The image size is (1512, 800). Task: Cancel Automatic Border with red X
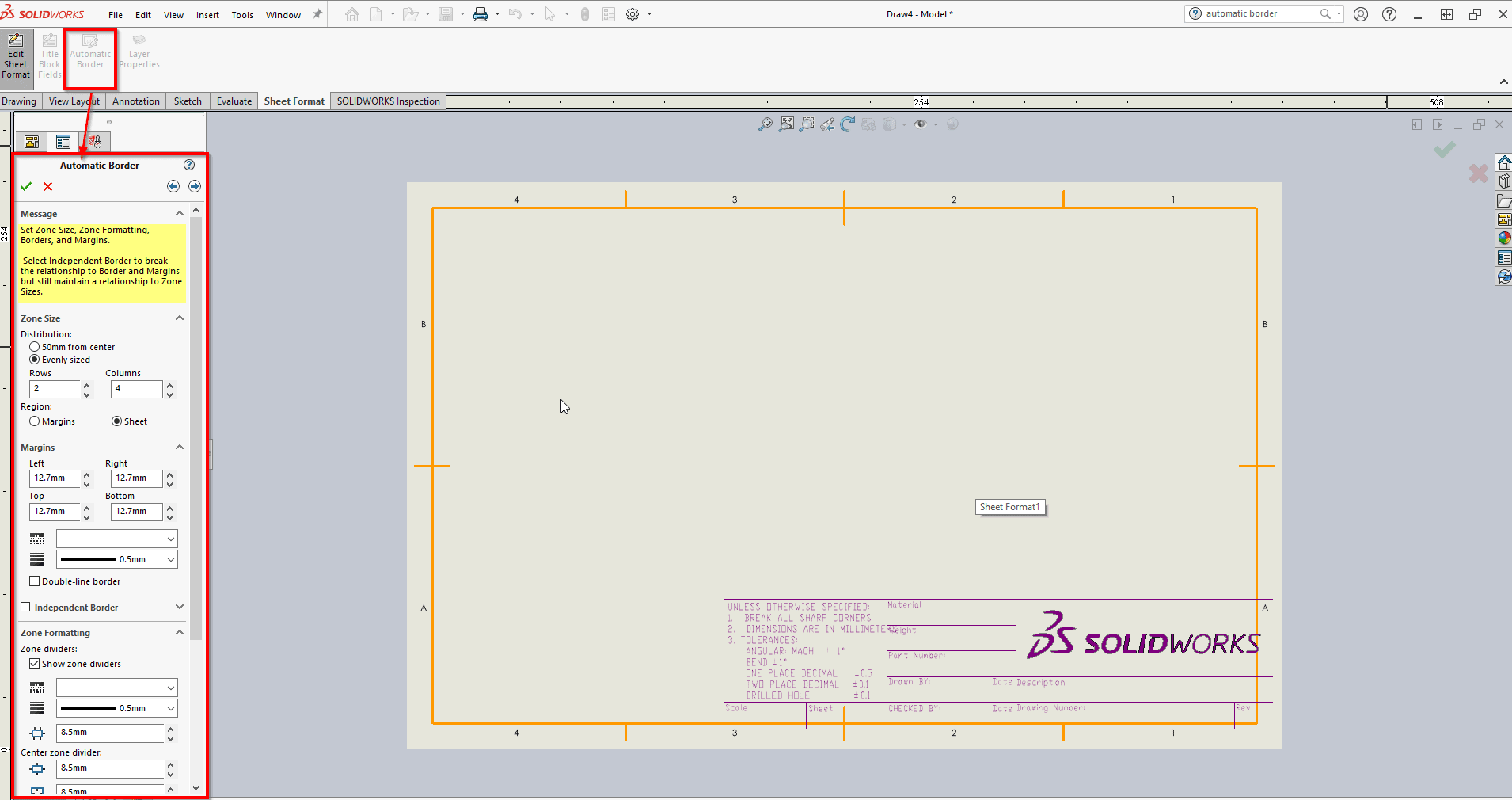coord(48,186)
